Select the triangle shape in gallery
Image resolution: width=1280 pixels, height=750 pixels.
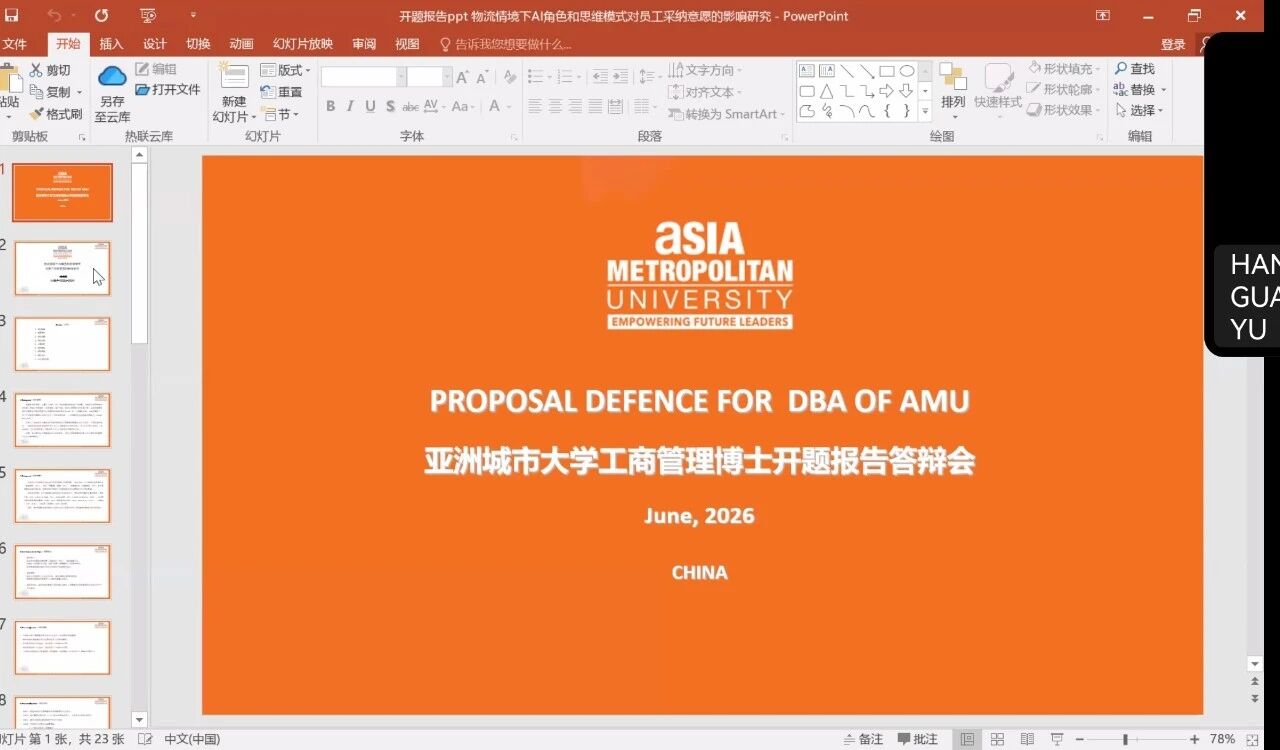pyautogui.click(x=827, y=91)
